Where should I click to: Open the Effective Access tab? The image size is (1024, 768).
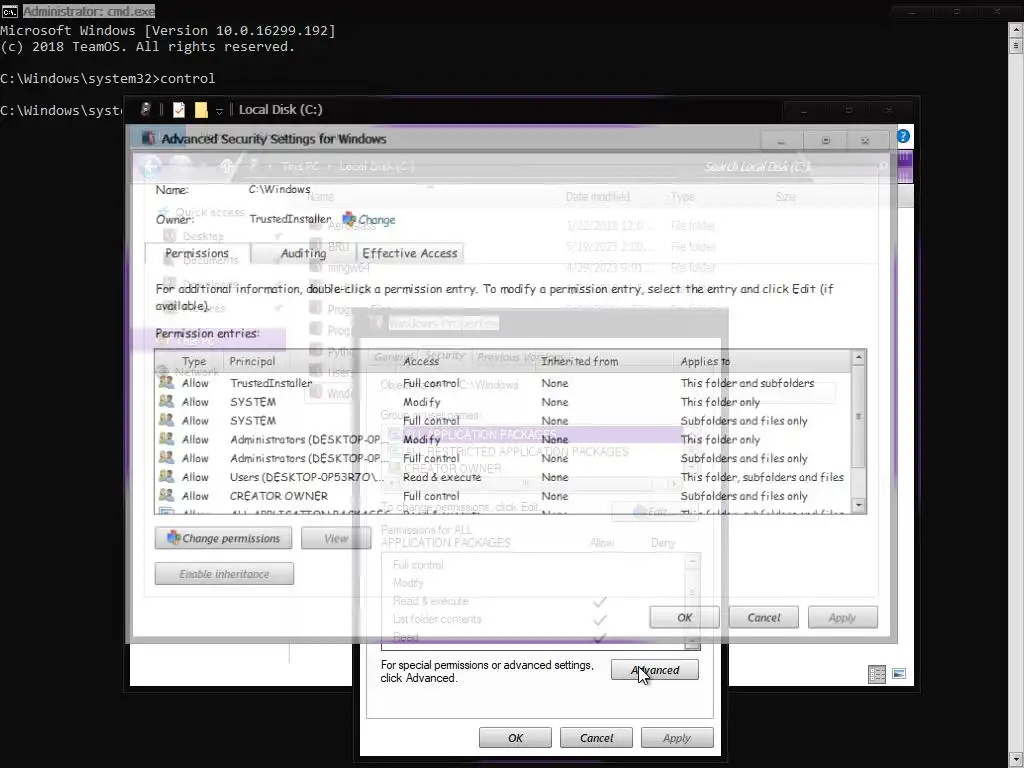click(410, 253)
